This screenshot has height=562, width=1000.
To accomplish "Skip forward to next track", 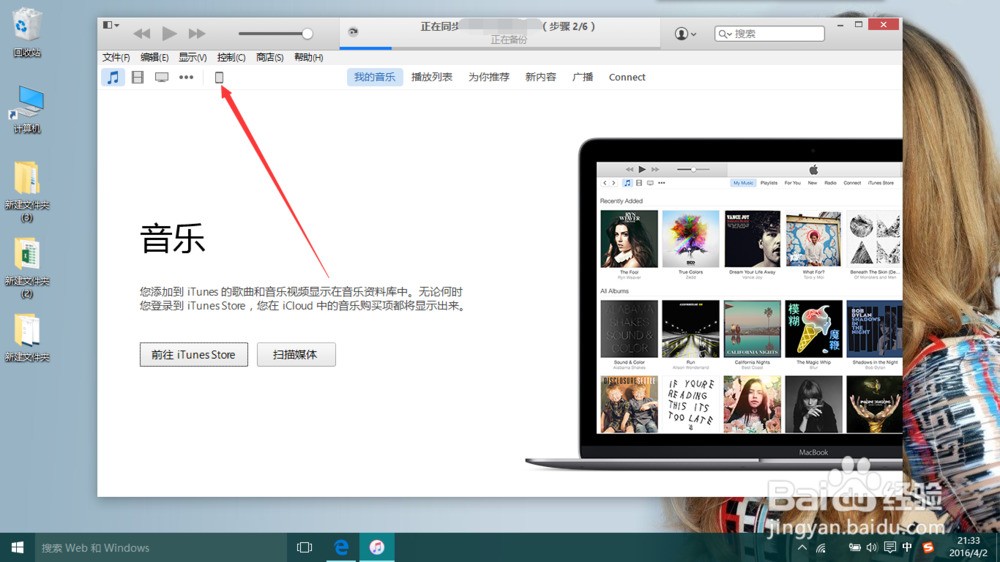I will tap(196, 33).
